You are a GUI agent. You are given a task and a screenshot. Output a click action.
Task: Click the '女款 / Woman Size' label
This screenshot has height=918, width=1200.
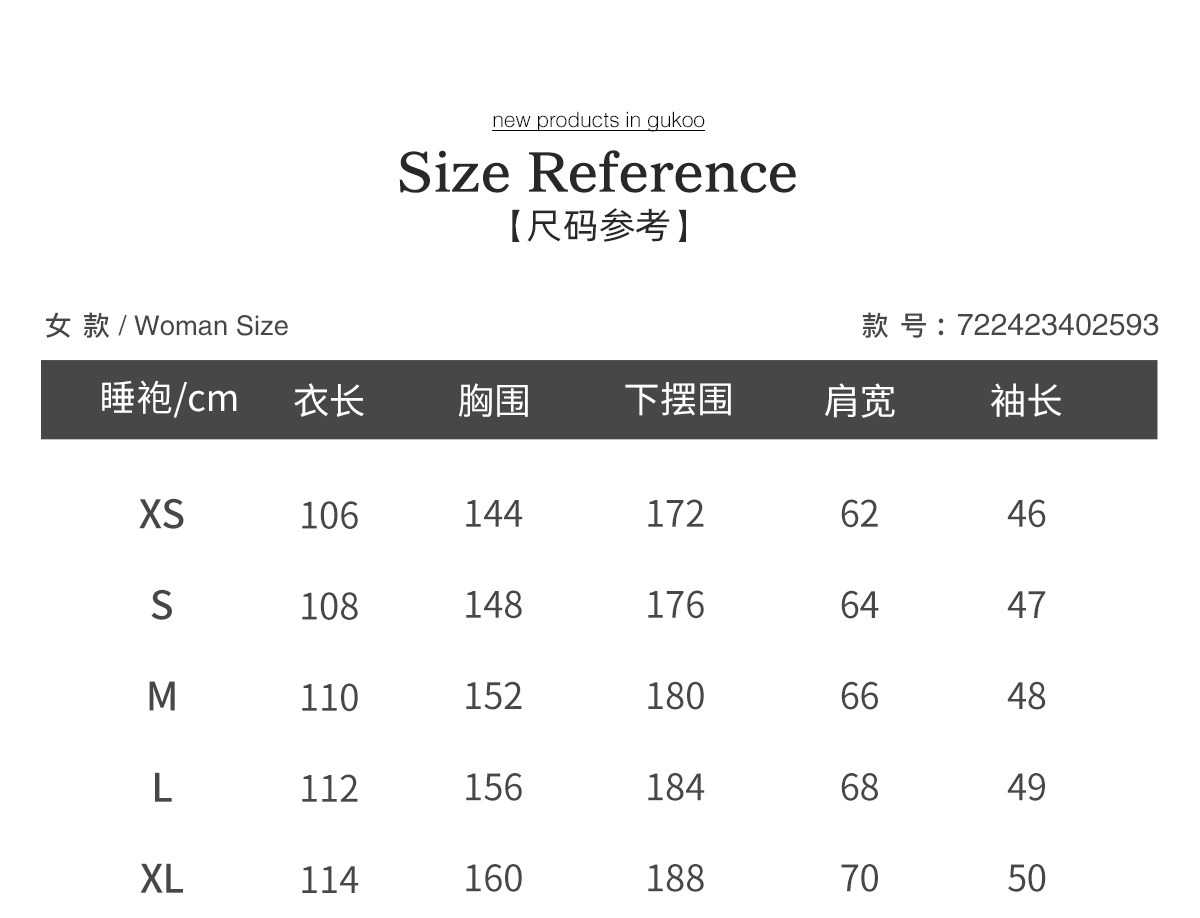(x=167, y=326)
